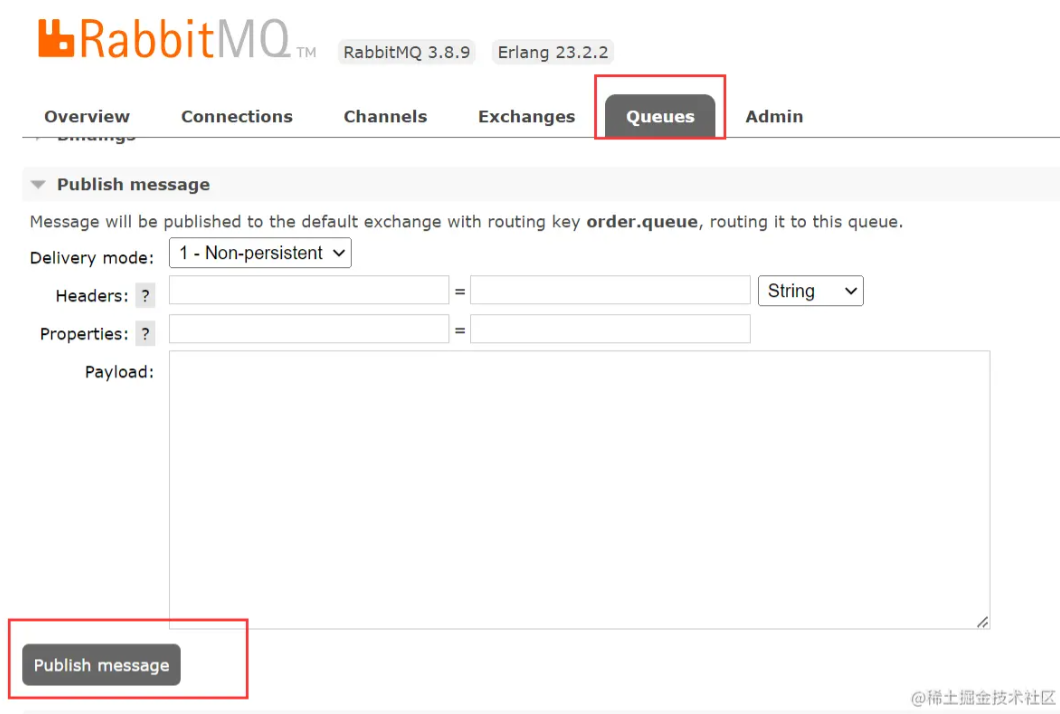Switch to the Connections tab

(237, 116)
